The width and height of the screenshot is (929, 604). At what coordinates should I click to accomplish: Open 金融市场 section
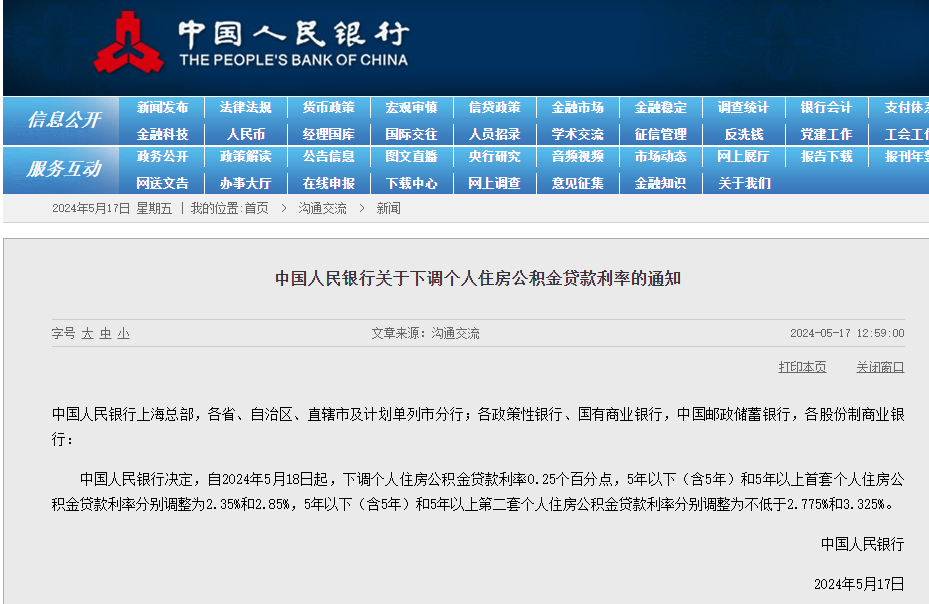pos(577,108)
